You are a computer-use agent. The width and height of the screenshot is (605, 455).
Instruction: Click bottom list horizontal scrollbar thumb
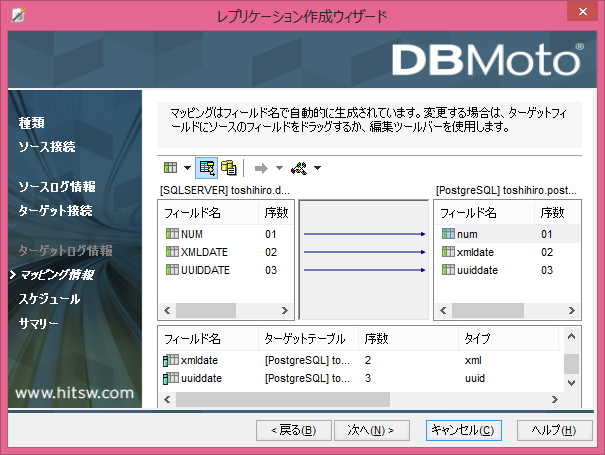point(283,399)
